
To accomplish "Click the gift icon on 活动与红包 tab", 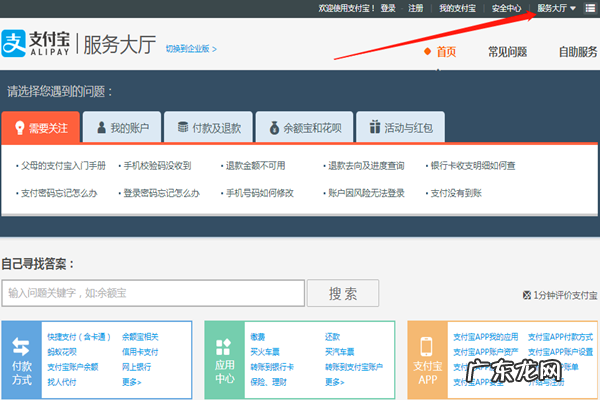I will pyautogui.click(x=375, y=127).
